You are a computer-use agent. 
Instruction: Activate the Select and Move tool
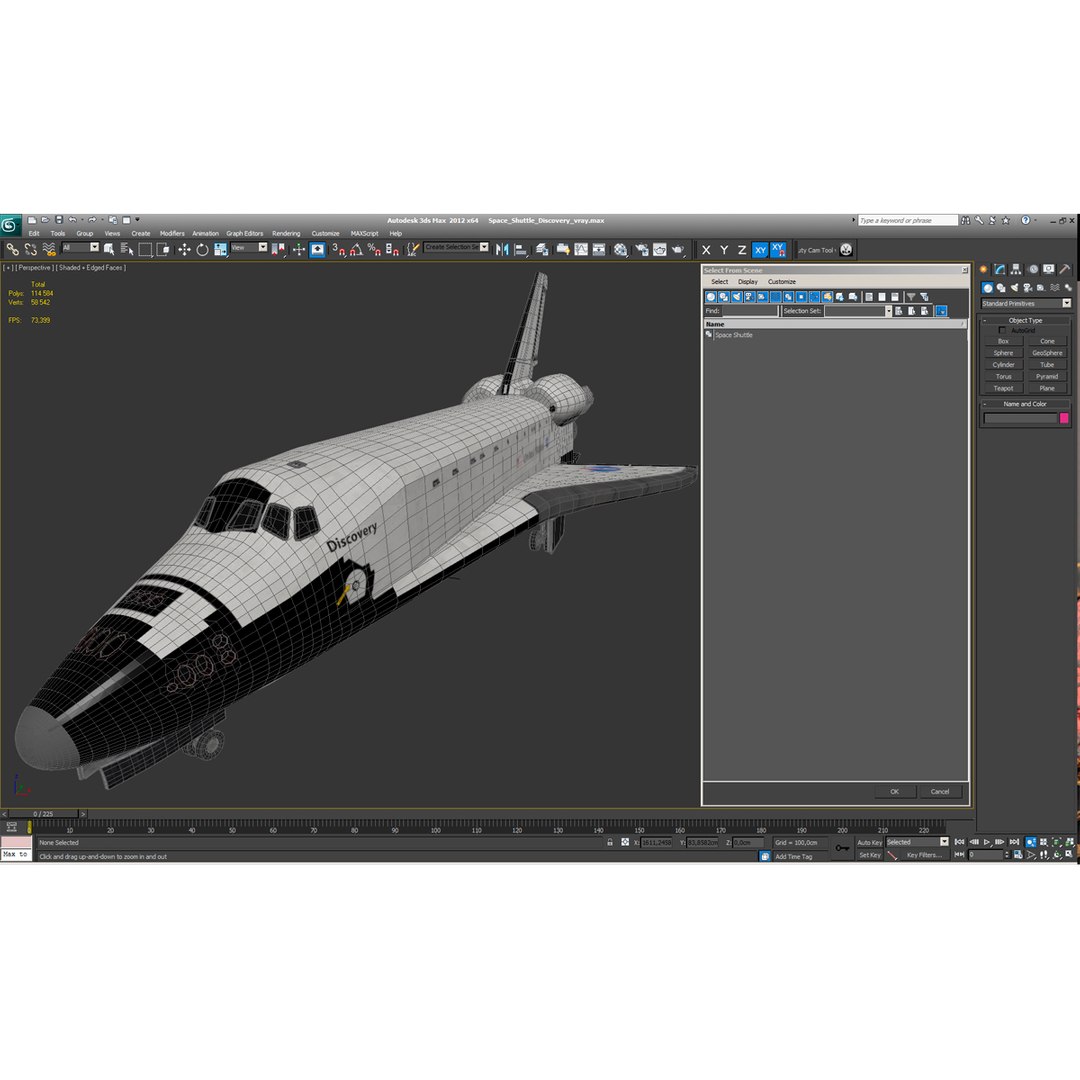[184, 249]
